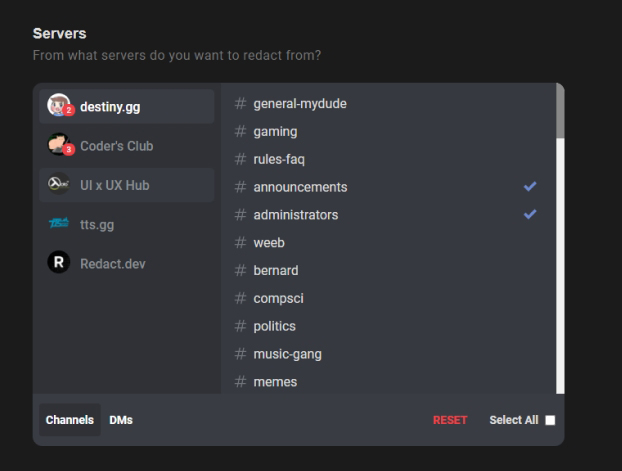Image resolution: width=622 pixels, height=471 pixels.
Task: Click the hash icon beside general-mydude
Action: click(240, 104)
